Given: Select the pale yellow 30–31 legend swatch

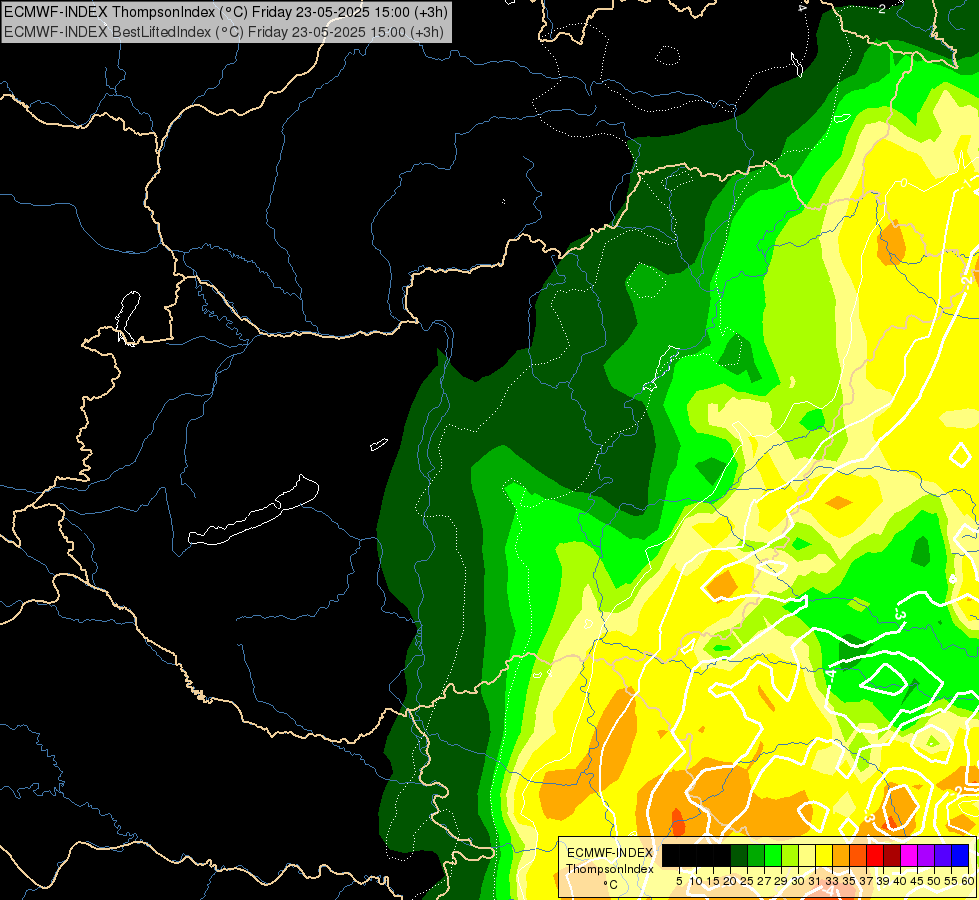Looking at the screenshot, I should point(807,855).
